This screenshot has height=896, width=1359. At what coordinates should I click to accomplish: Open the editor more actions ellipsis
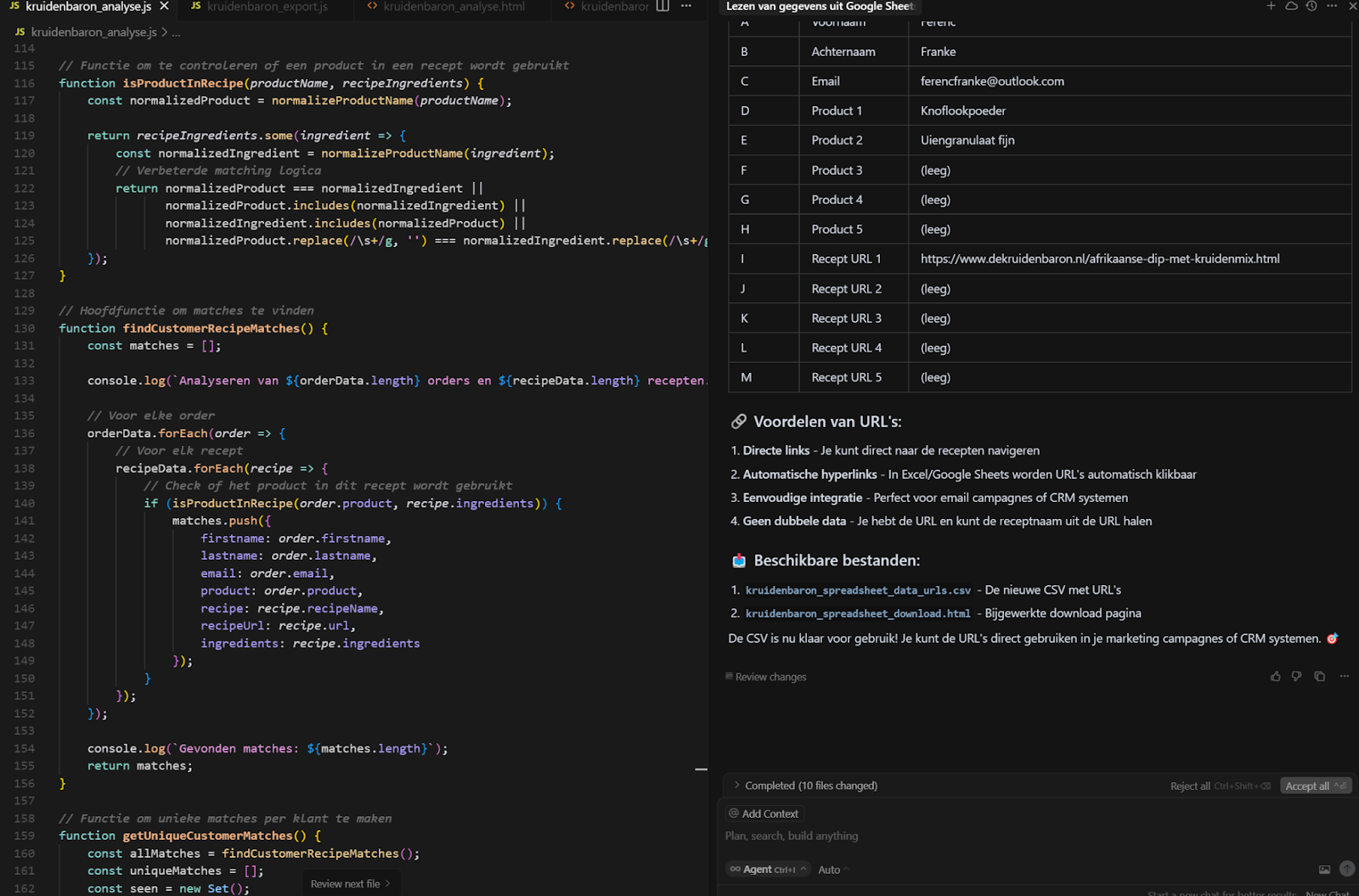pyautogui.click(x=686, y=6)
